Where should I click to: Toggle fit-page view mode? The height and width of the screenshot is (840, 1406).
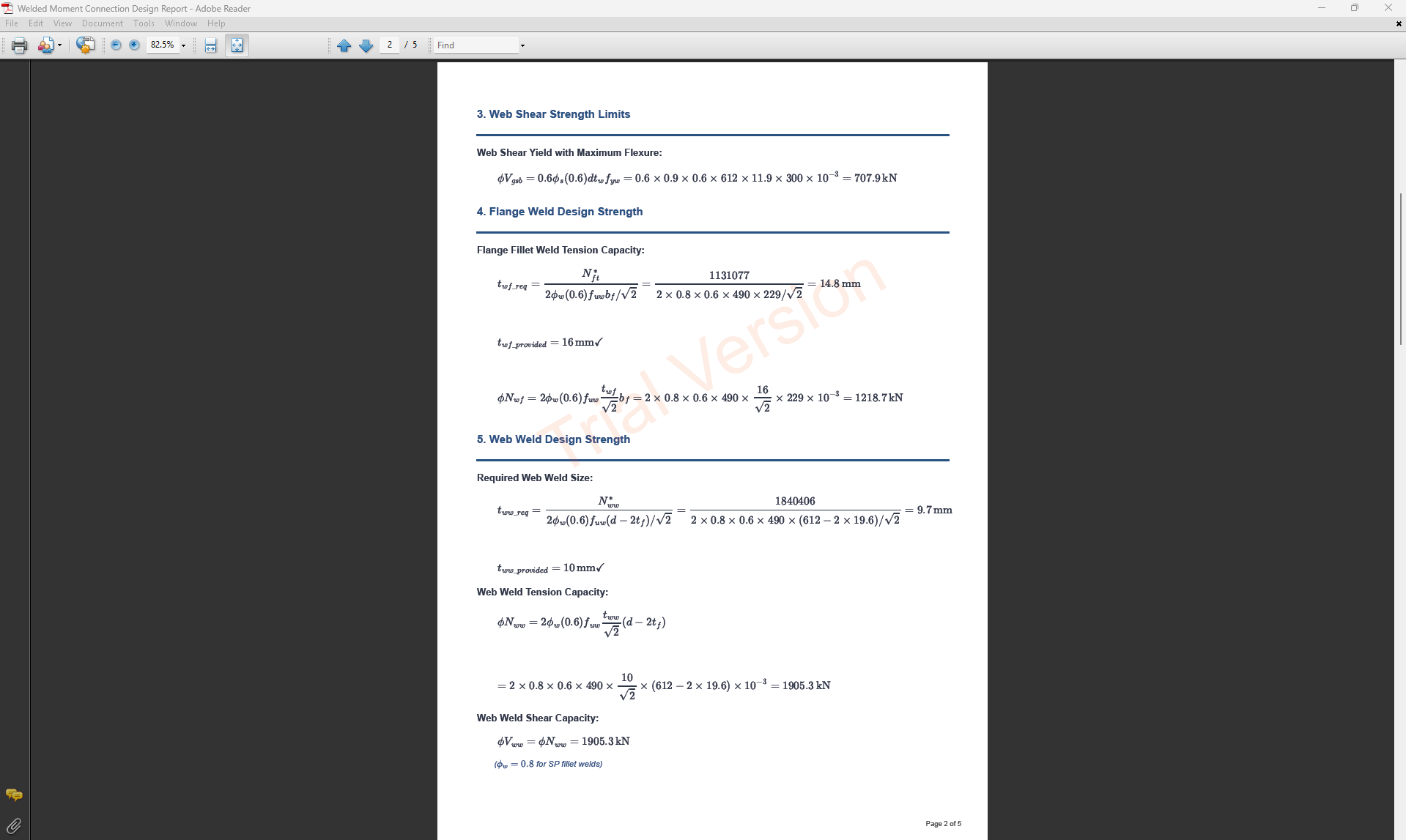[236, 45]
